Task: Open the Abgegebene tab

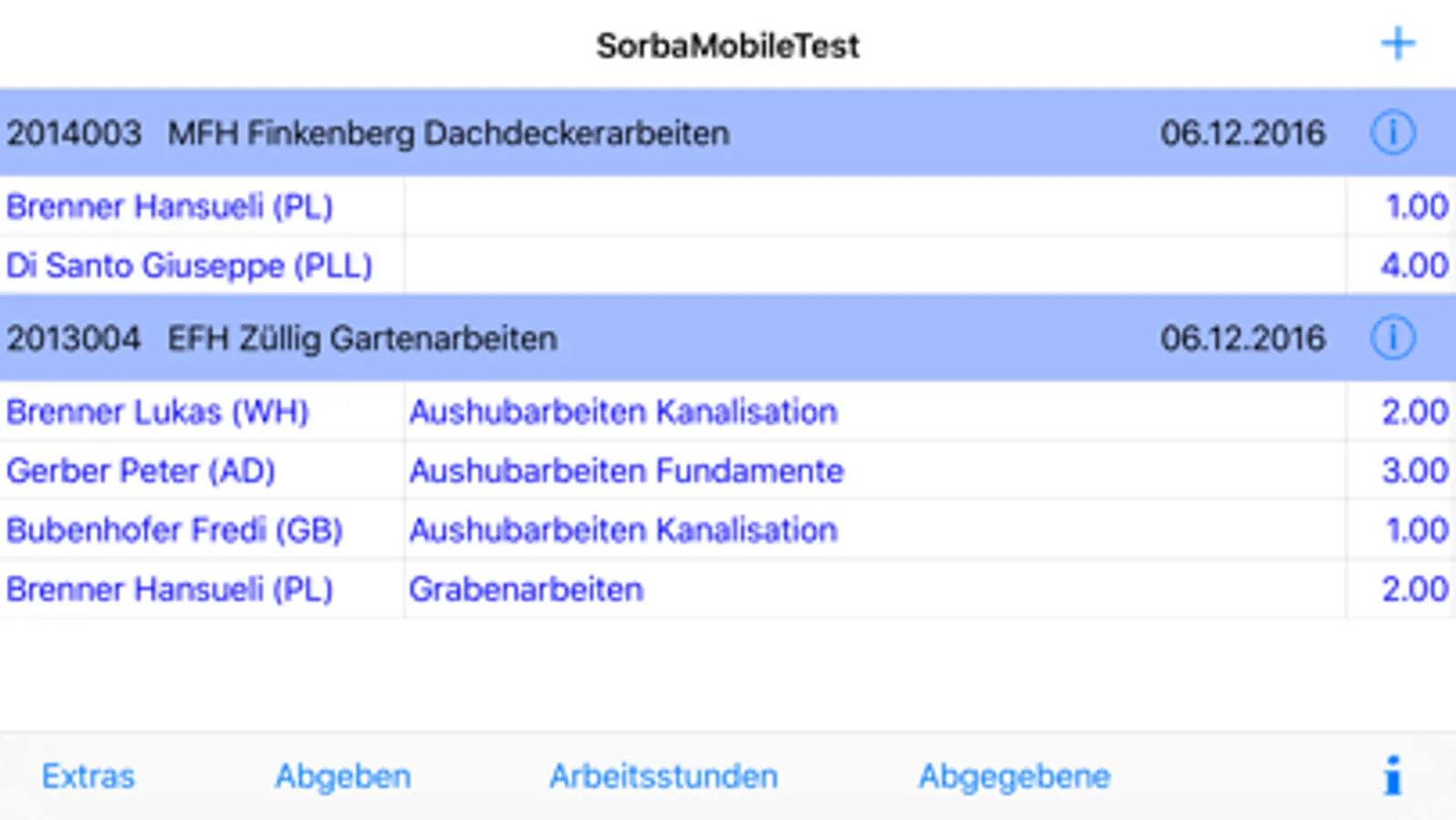Action: pos(1014,776)
